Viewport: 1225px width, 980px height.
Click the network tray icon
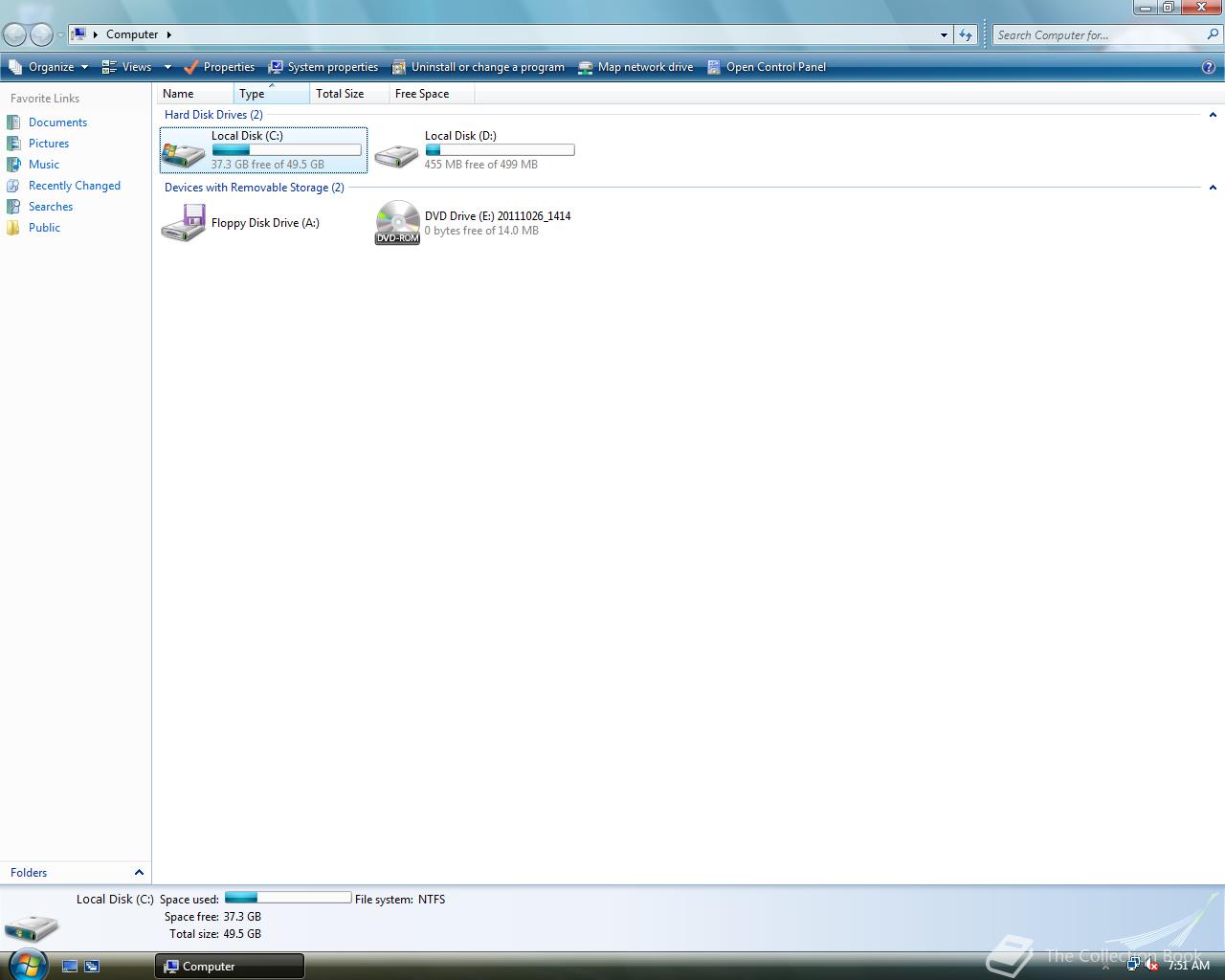click(x=1133, y=966)
